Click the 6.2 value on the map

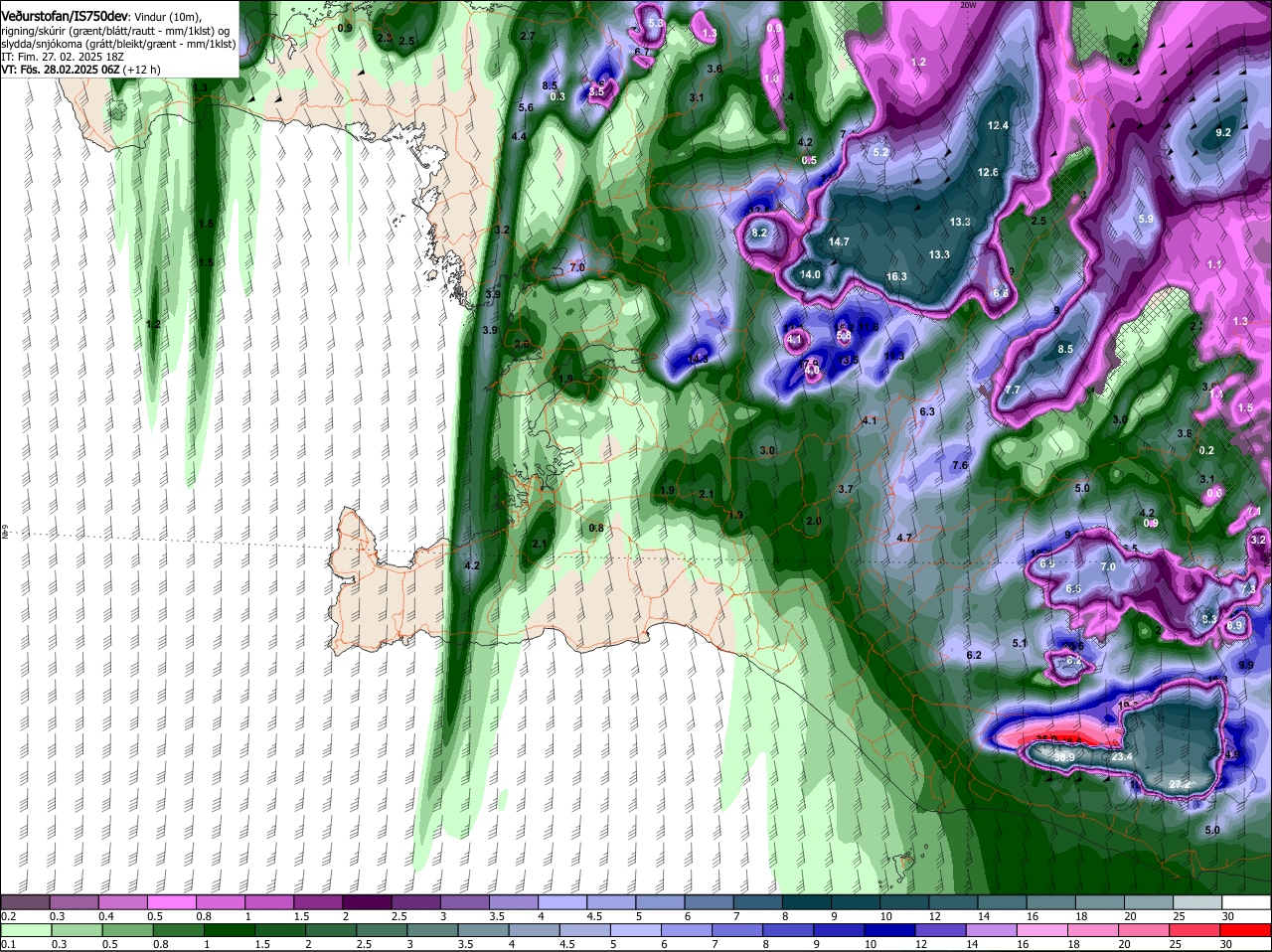[x=974, y=655]
